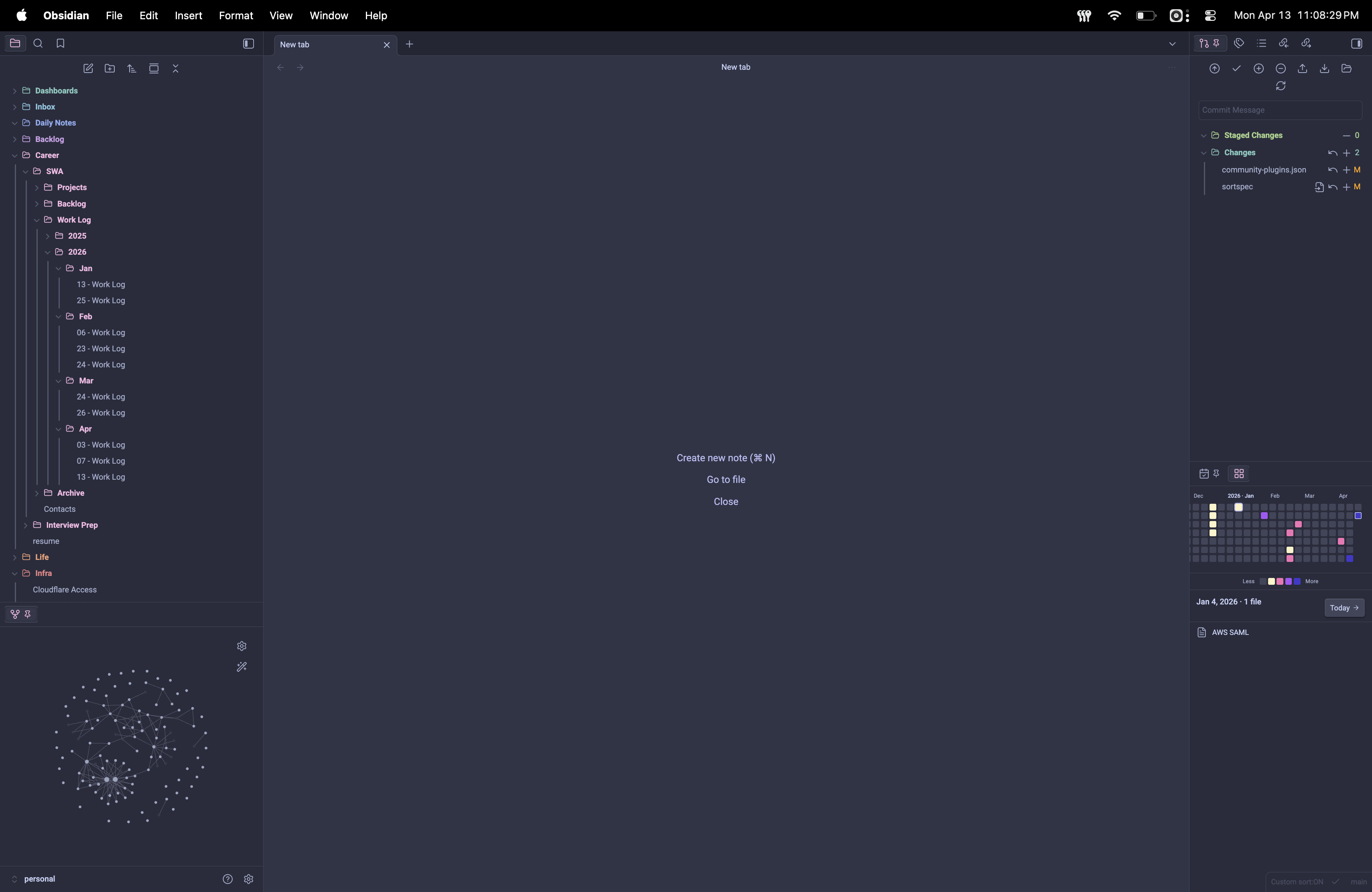
Task: Click Create new note link
Action: [726, 458]
